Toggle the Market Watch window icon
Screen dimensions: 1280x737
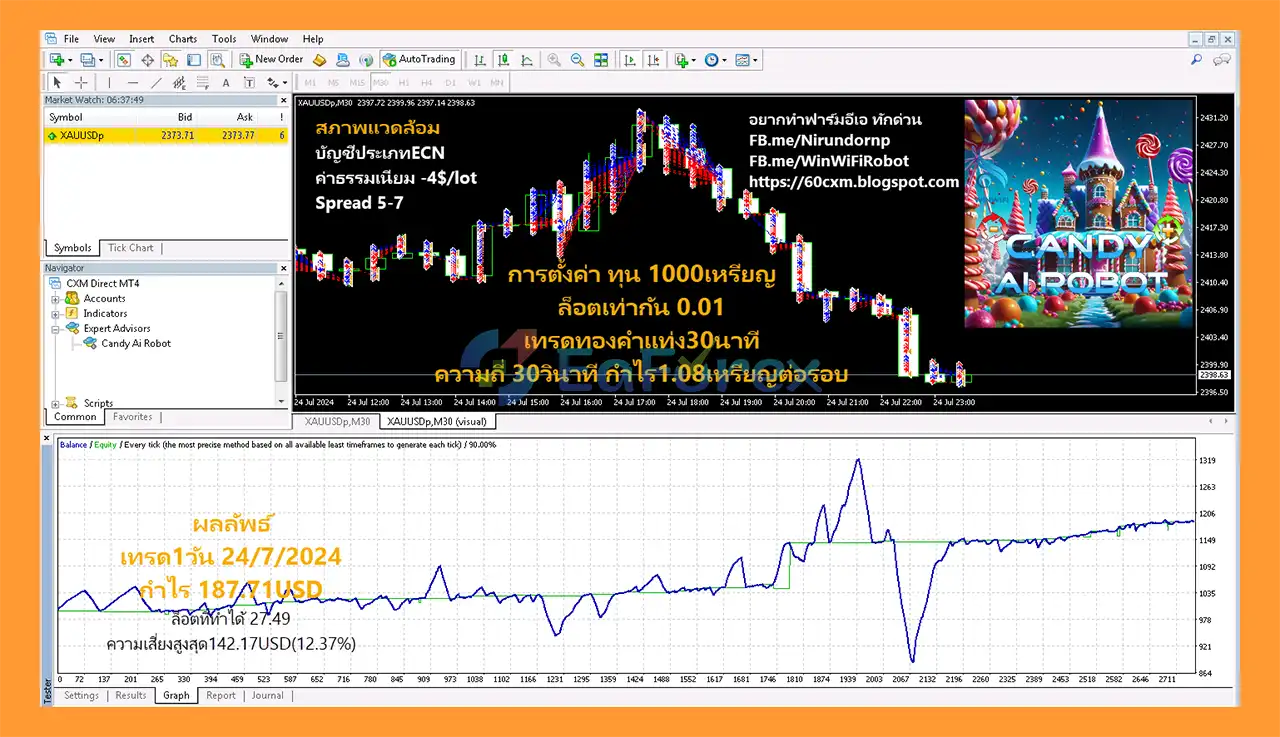(x=123, y=60)
